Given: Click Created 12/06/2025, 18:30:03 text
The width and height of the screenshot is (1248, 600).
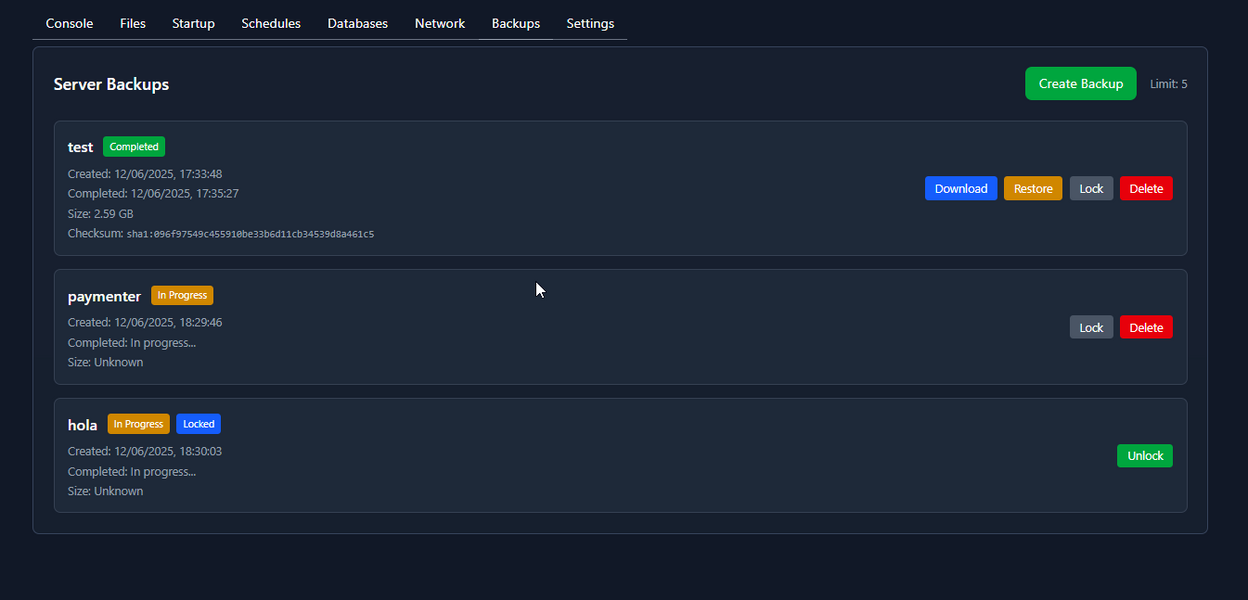Looking at the screenshot, I should [145, 451].
